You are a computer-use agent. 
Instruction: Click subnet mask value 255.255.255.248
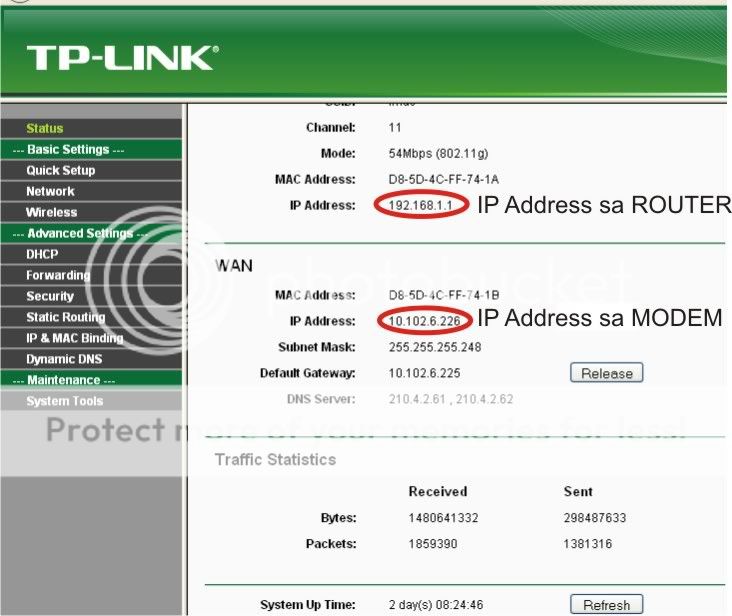coord(435,347)
